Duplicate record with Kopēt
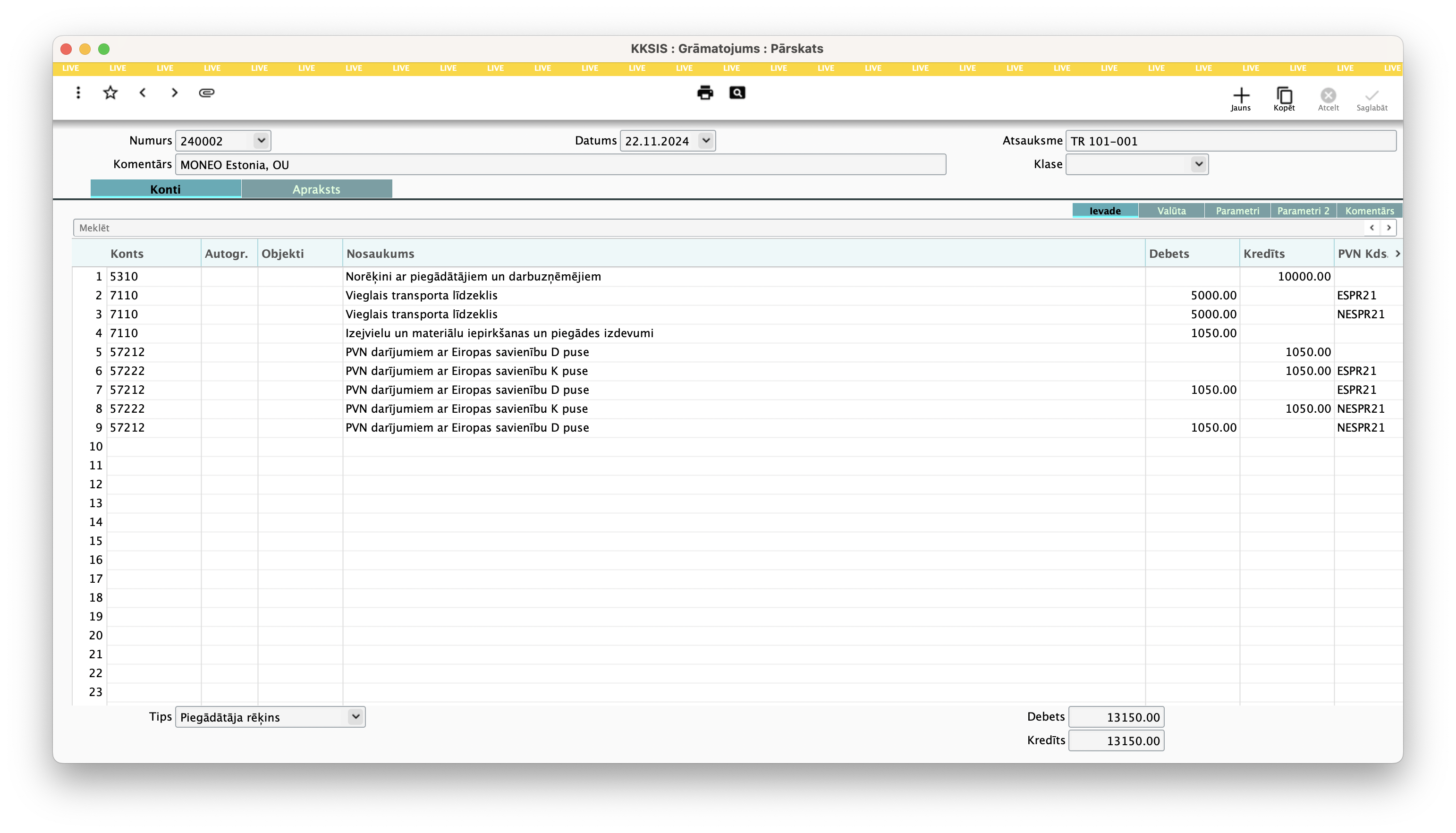1456x833 pixels. click(1284, 99)
